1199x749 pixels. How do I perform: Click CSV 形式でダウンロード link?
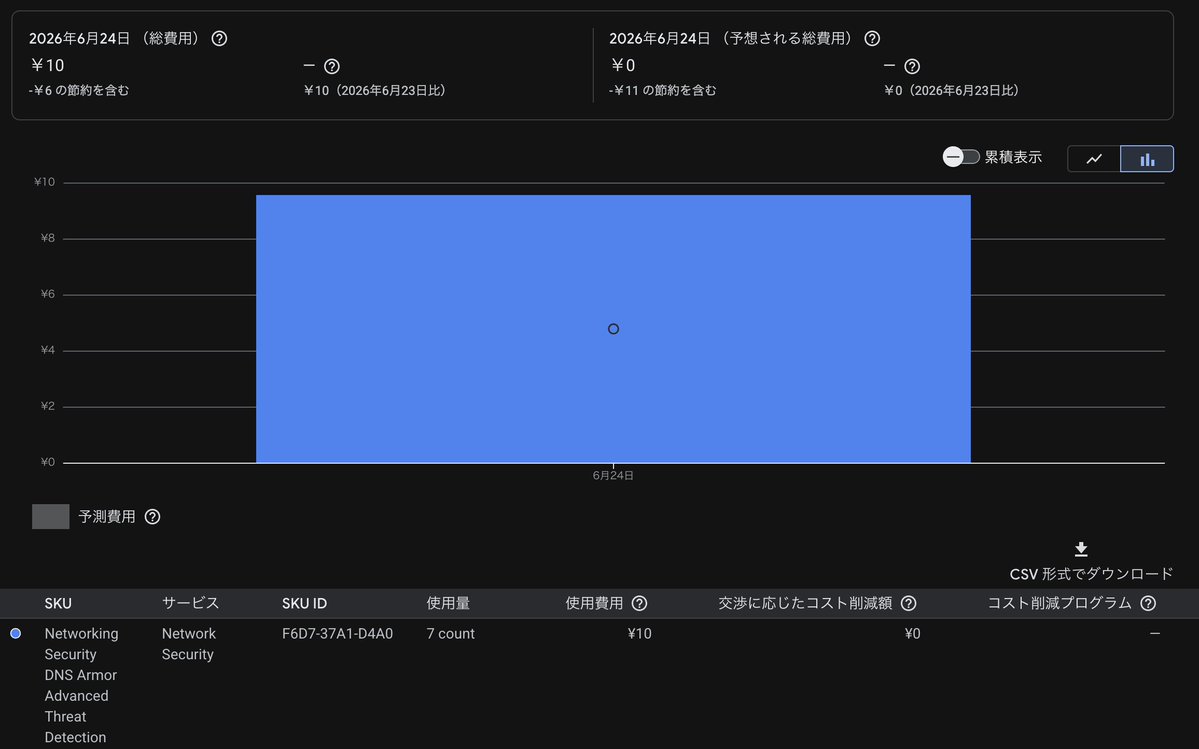[1091, 574]
